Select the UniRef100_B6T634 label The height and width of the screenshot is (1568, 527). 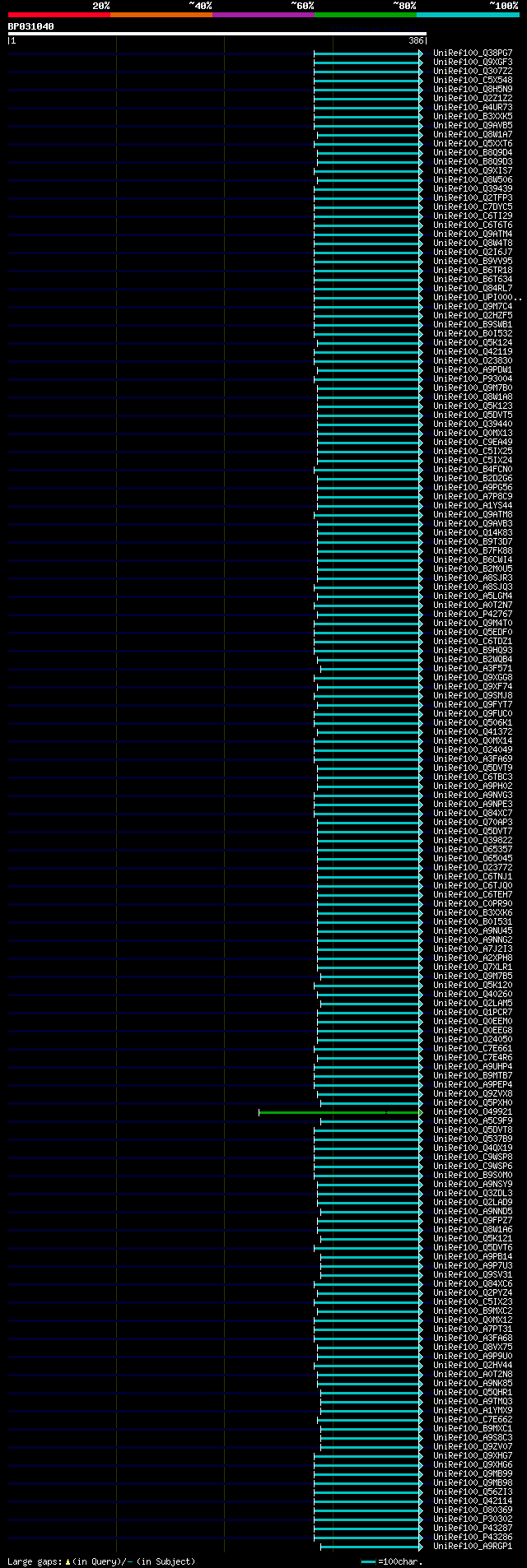click(473, 279)
